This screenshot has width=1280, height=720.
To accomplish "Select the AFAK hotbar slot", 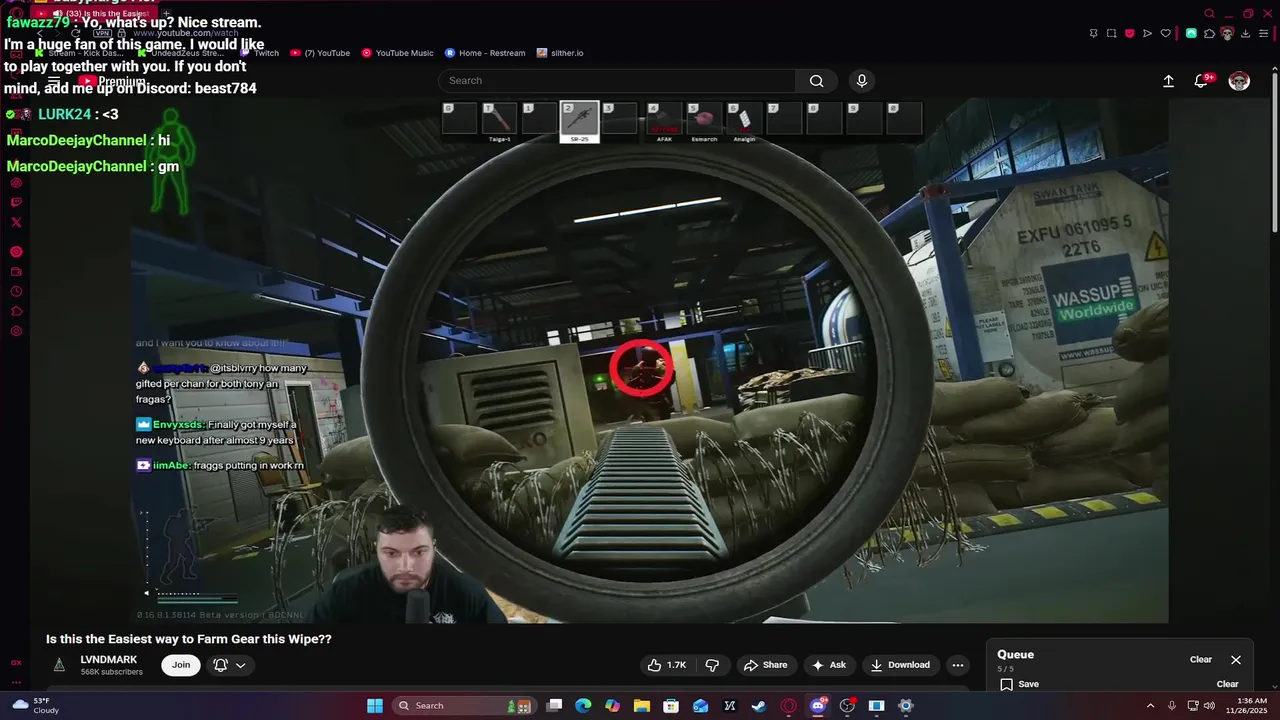I will [664, 120].
